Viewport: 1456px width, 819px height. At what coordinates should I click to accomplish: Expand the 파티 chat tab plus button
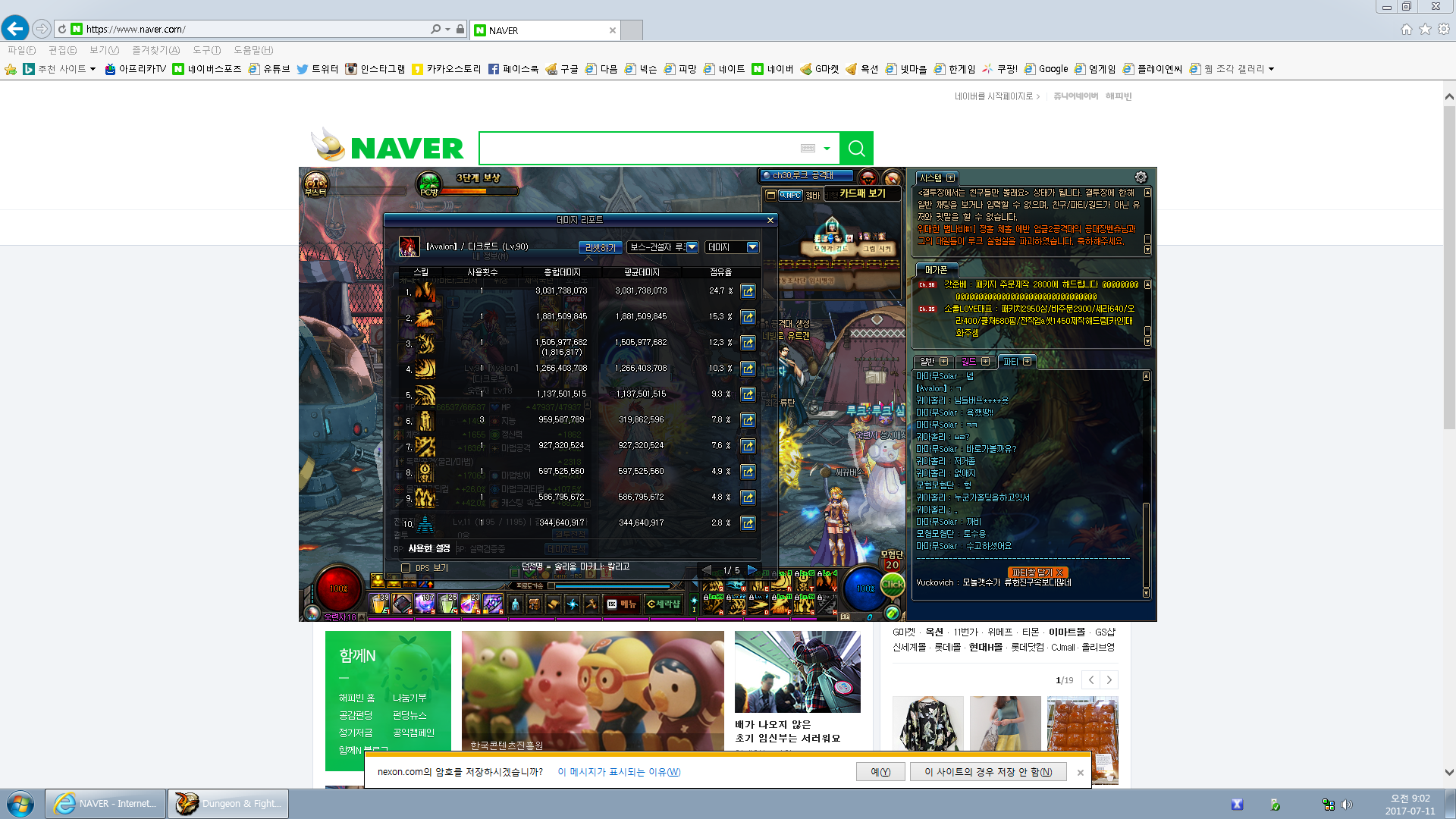click(1028, 362)
